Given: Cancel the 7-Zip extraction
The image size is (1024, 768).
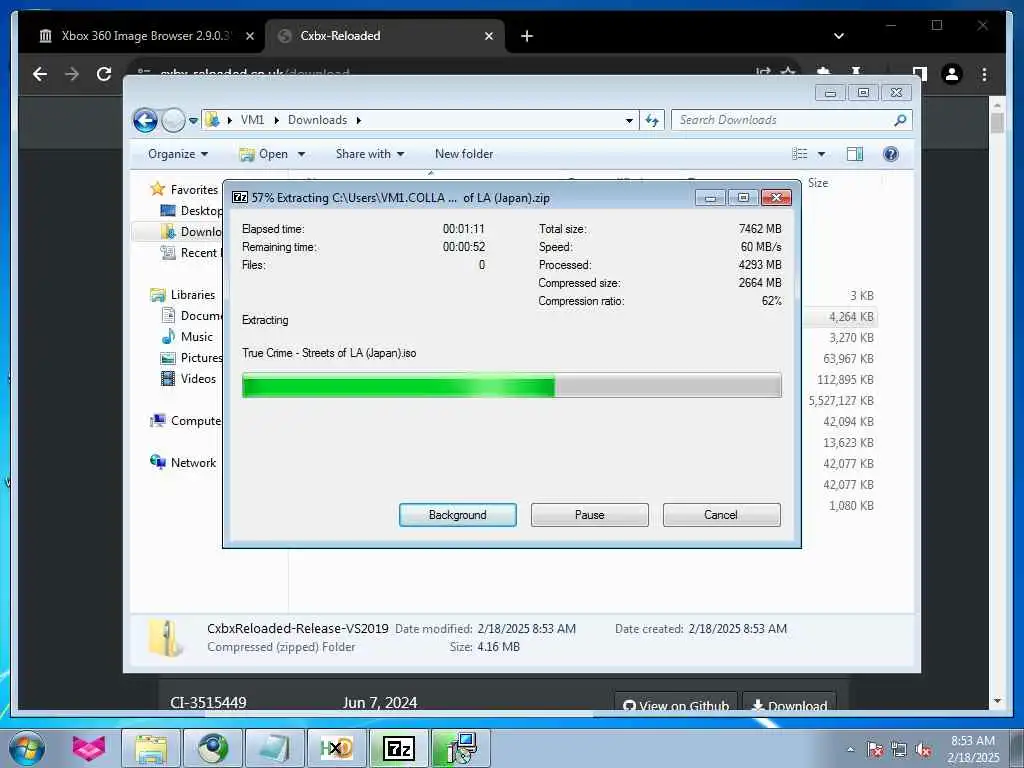Looking at the screenshot, I should 721,515.
